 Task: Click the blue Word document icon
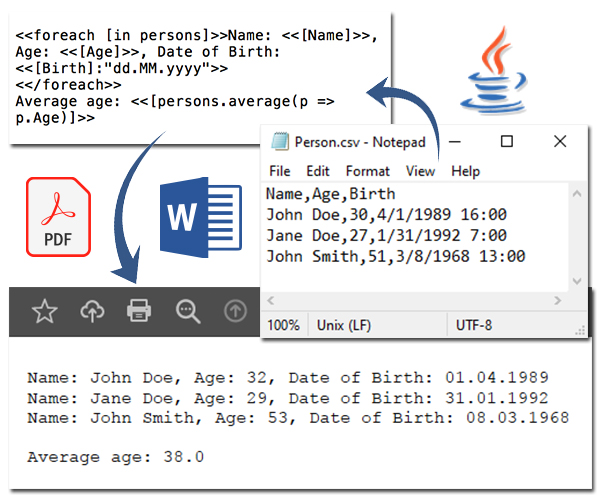click(200, 217)
